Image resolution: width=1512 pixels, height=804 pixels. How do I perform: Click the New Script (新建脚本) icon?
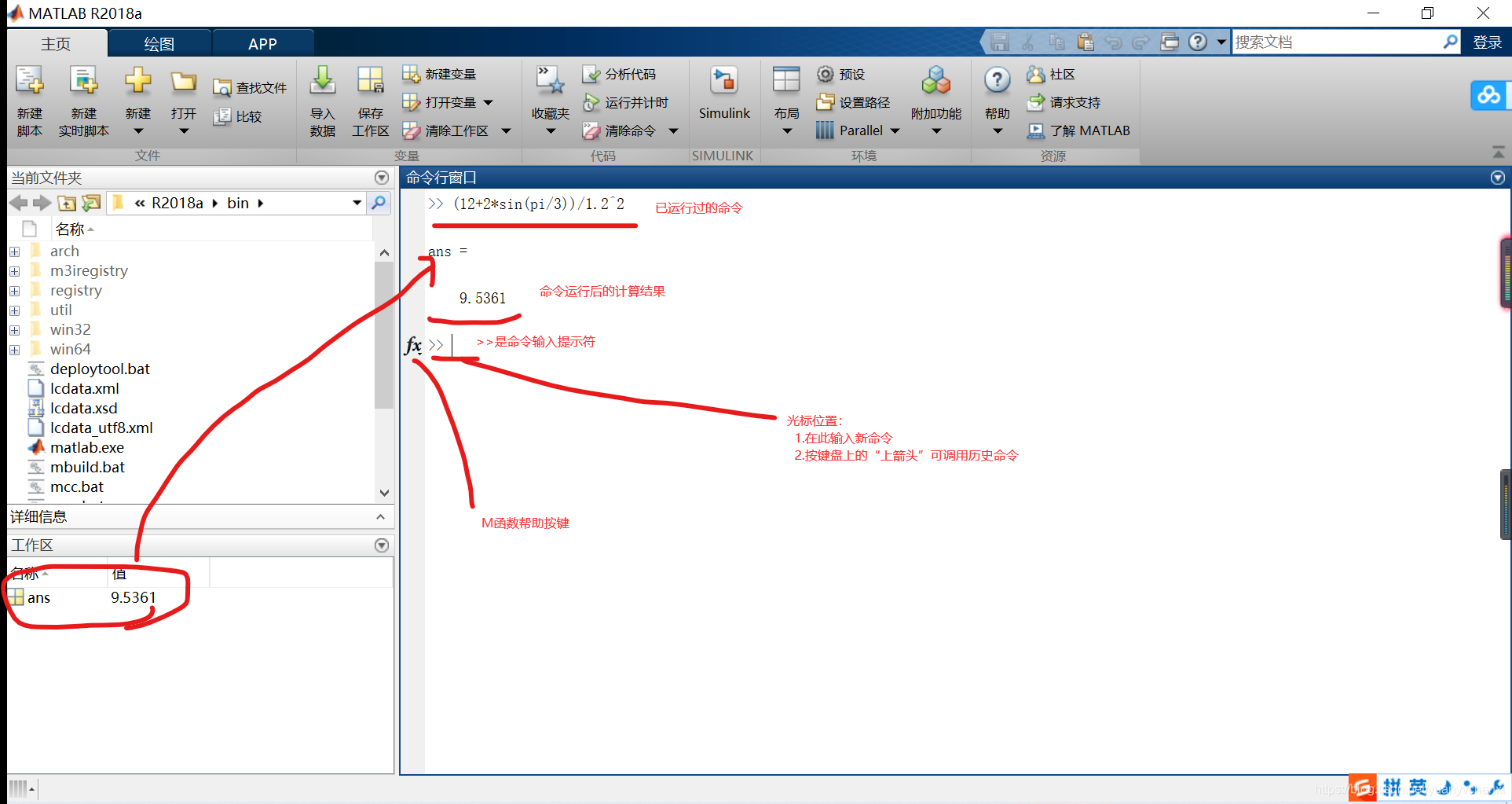tap(30, 82)
